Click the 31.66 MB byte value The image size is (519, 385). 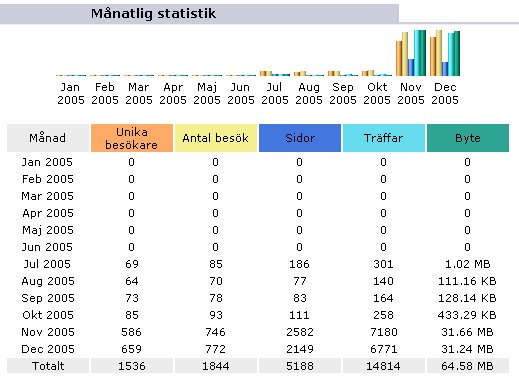(467, 332)
